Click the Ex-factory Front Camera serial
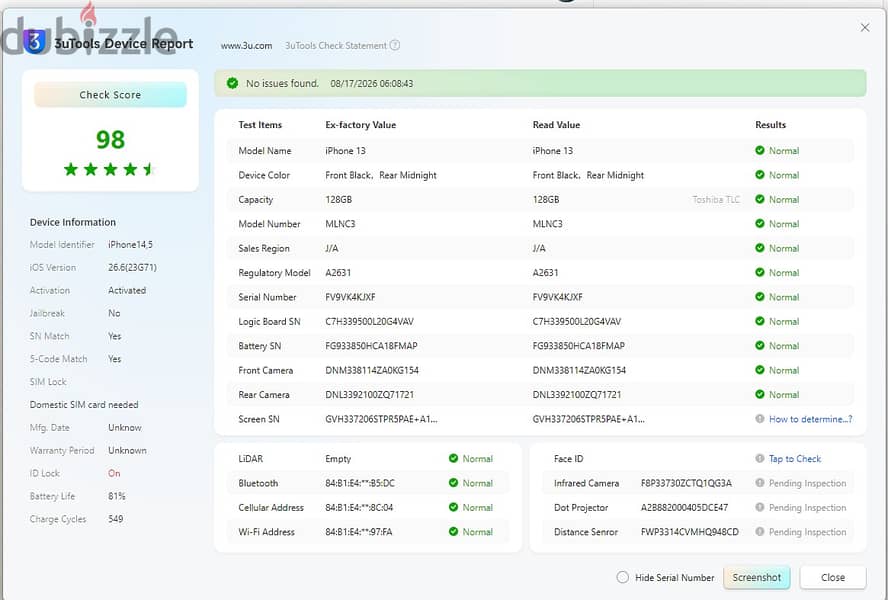888x600 pixels. (372, 370)
